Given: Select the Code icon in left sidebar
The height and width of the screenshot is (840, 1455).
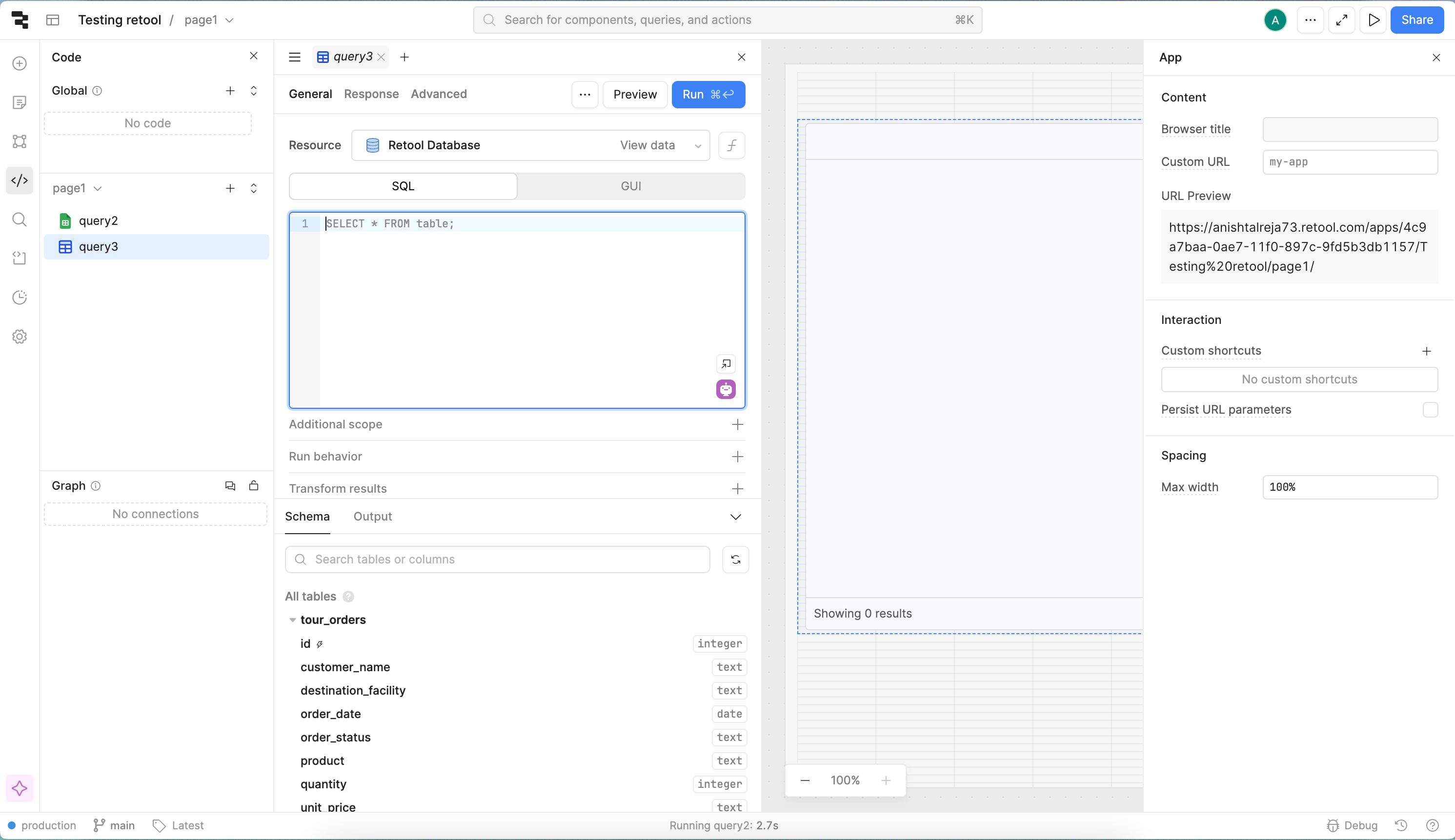Looking at the screenshot, I should (x=20, y=180).
